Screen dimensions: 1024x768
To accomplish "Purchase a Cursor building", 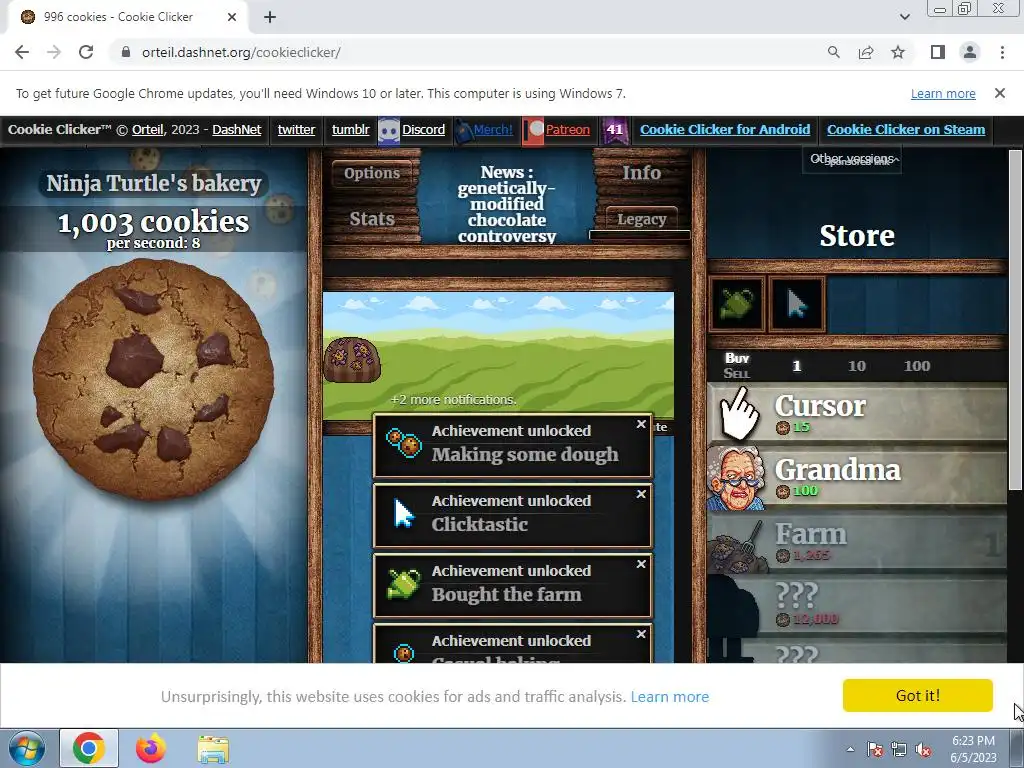I will [857, 413].
